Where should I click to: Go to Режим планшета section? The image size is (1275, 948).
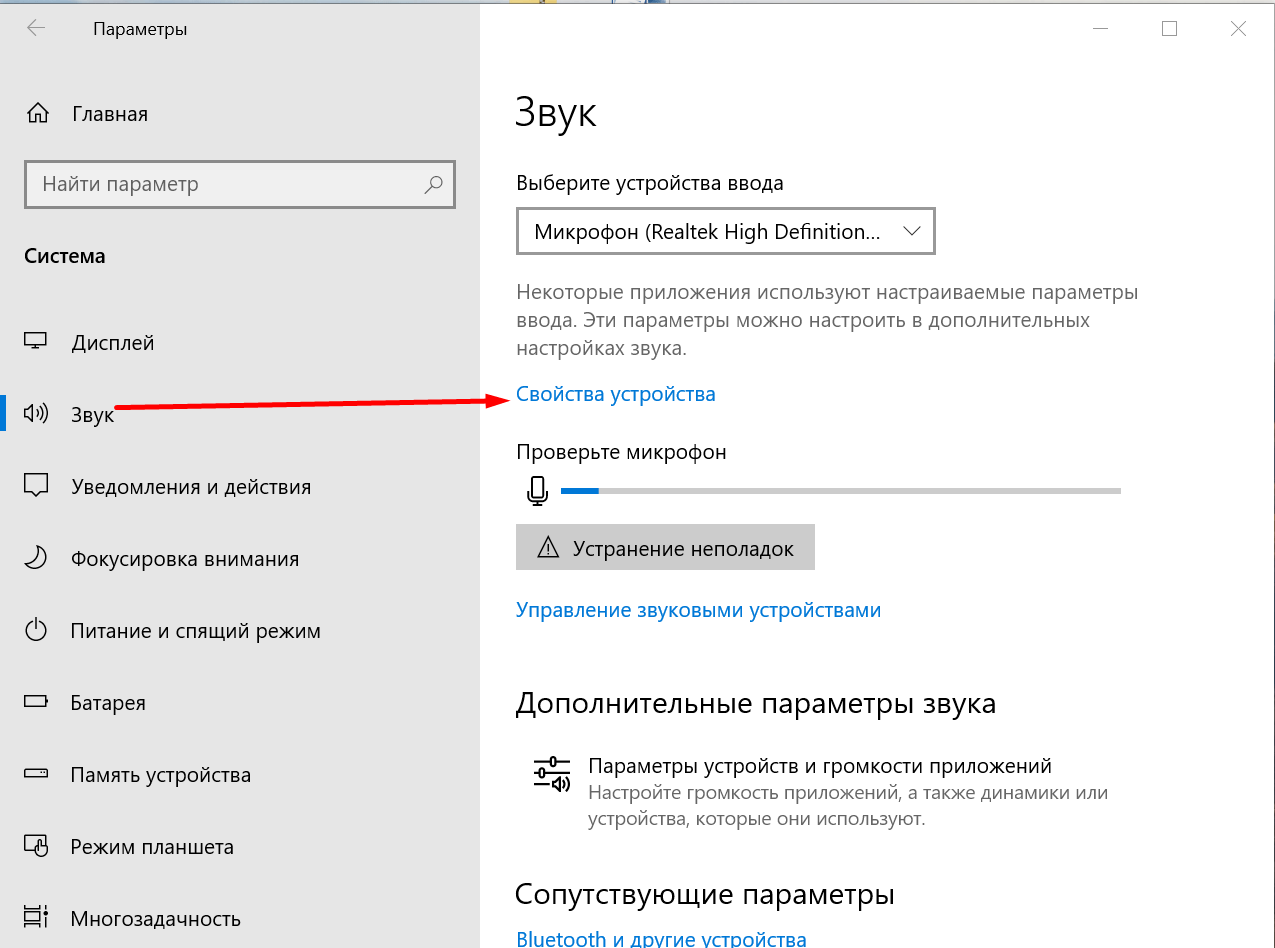pyautogui.click(x=152, y=847)
